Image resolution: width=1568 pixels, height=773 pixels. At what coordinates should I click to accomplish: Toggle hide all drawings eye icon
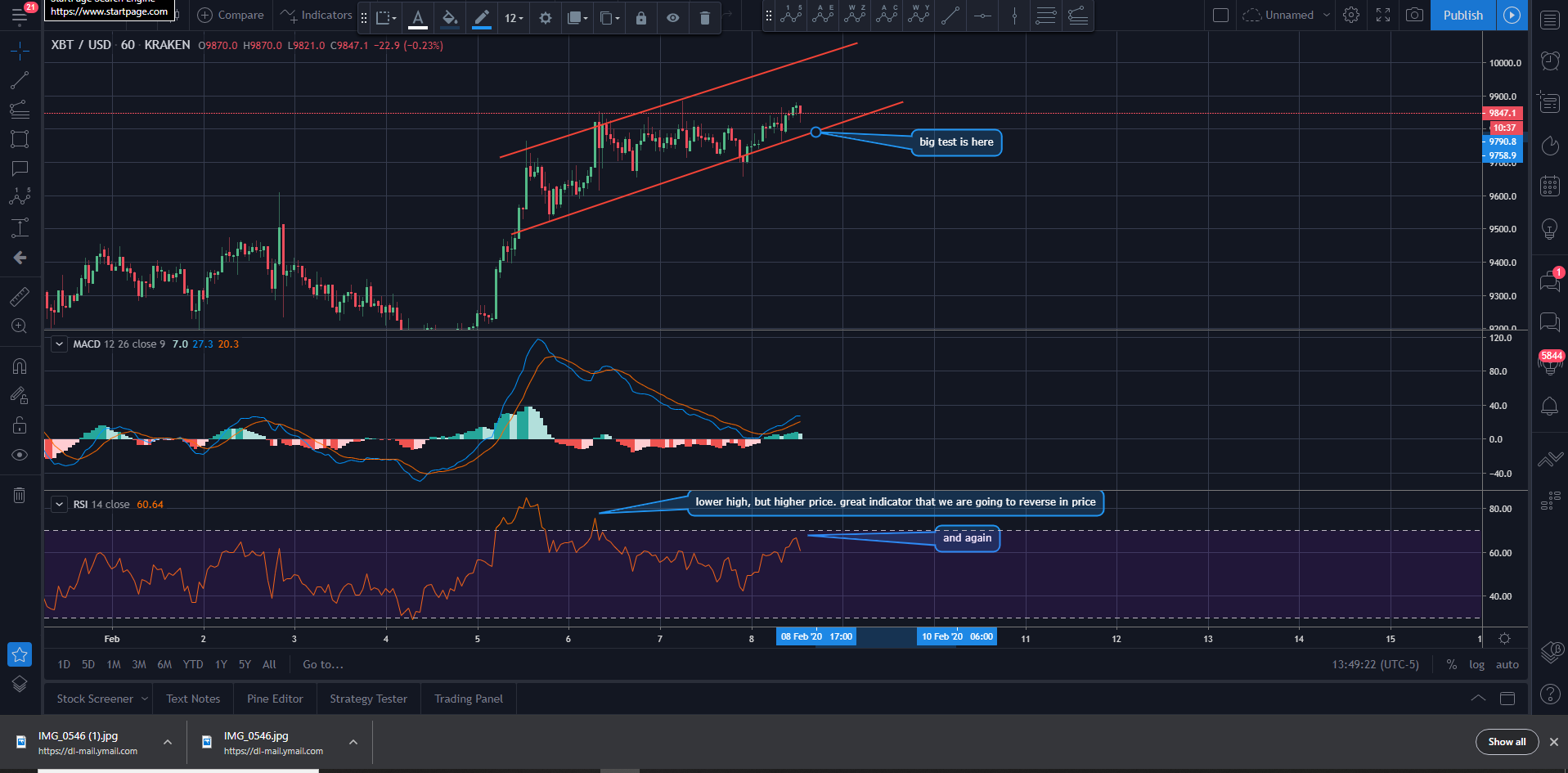tap(20, 455)
